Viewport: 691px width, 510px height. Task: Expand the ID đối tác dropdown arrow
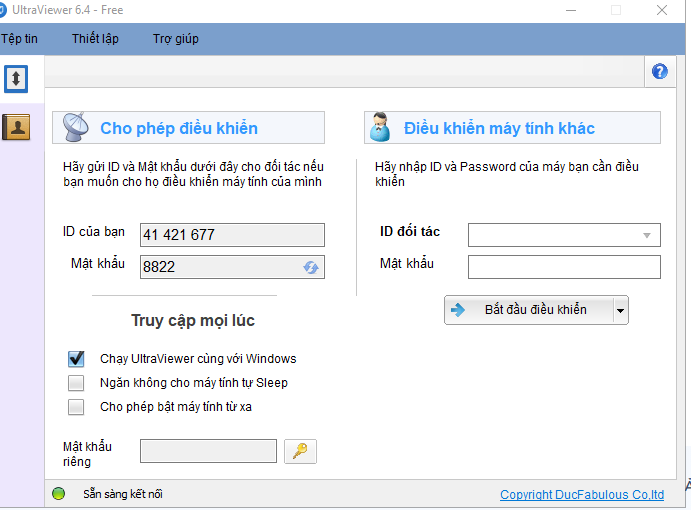pos(646,235)
